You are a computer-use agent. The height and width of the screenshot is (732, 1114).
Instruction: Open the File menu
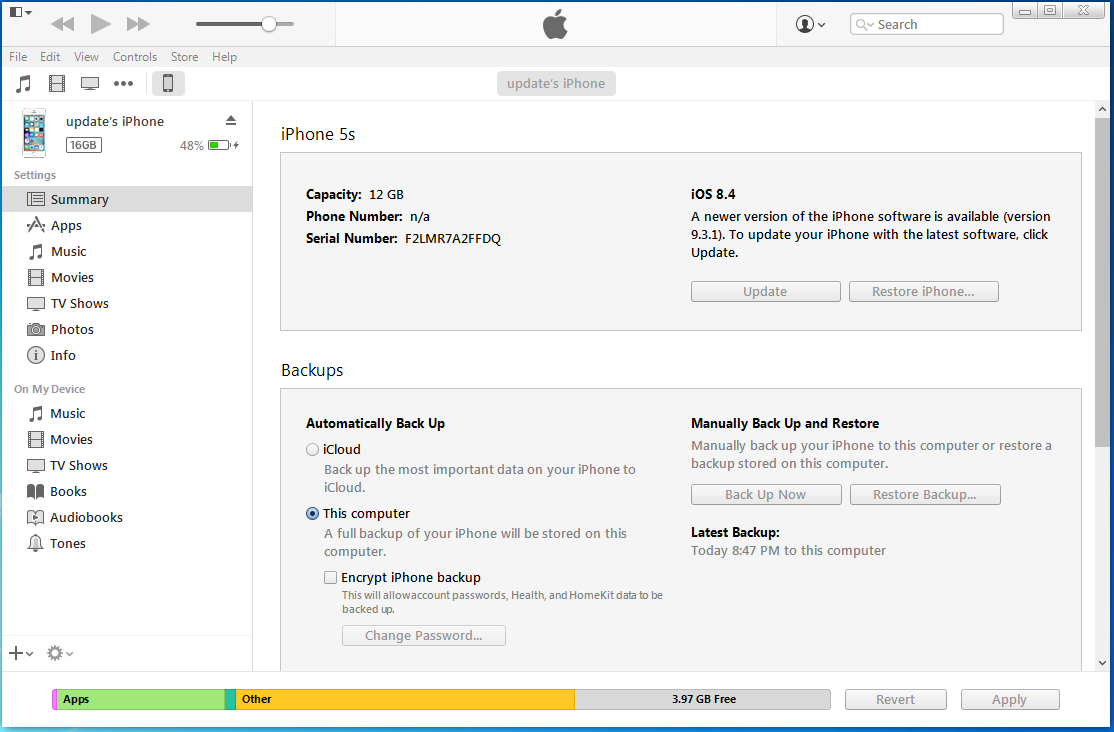tap(18, 57)
